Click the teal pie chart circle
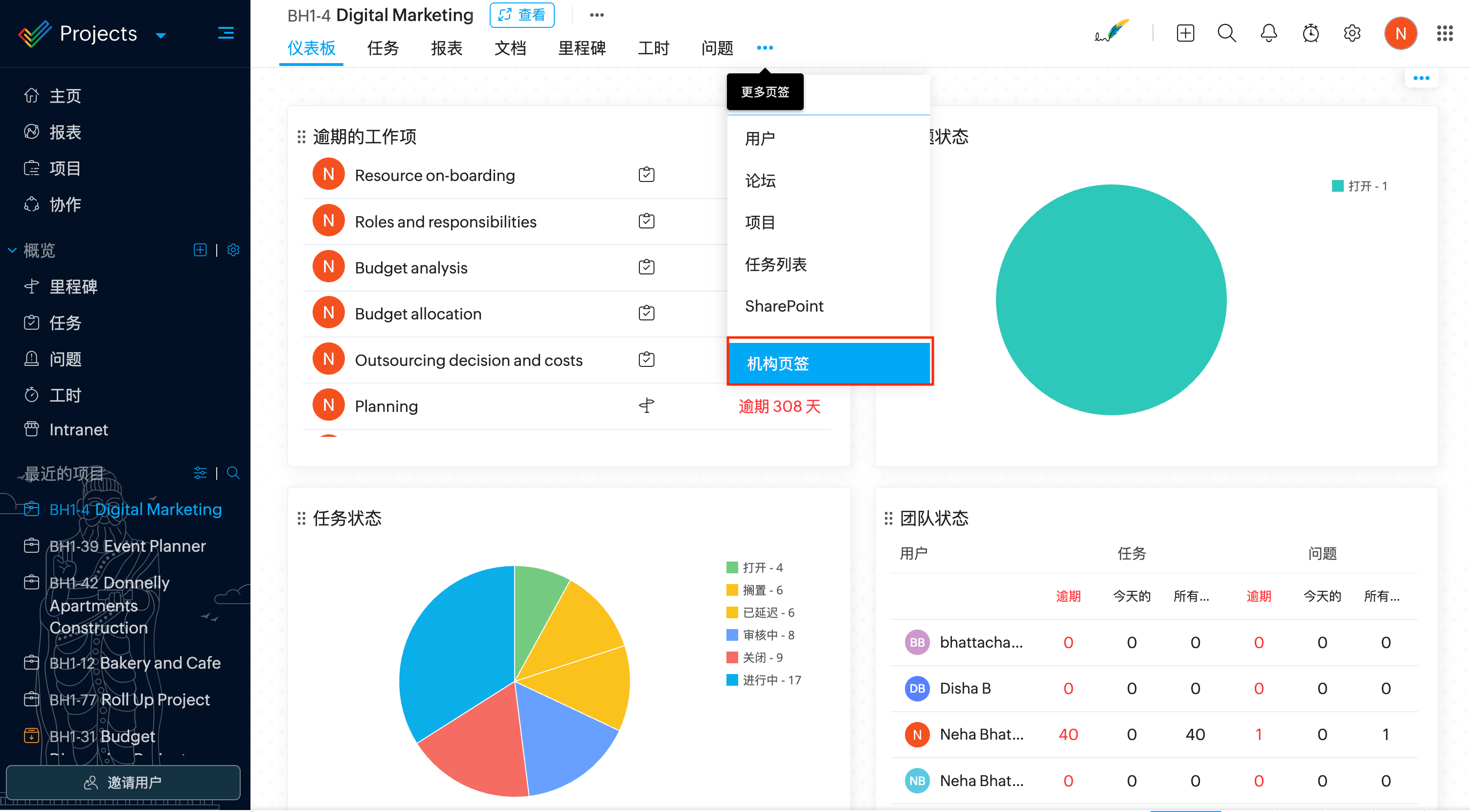Screen dimensions: 1470x812 (x=1110, y=299)
